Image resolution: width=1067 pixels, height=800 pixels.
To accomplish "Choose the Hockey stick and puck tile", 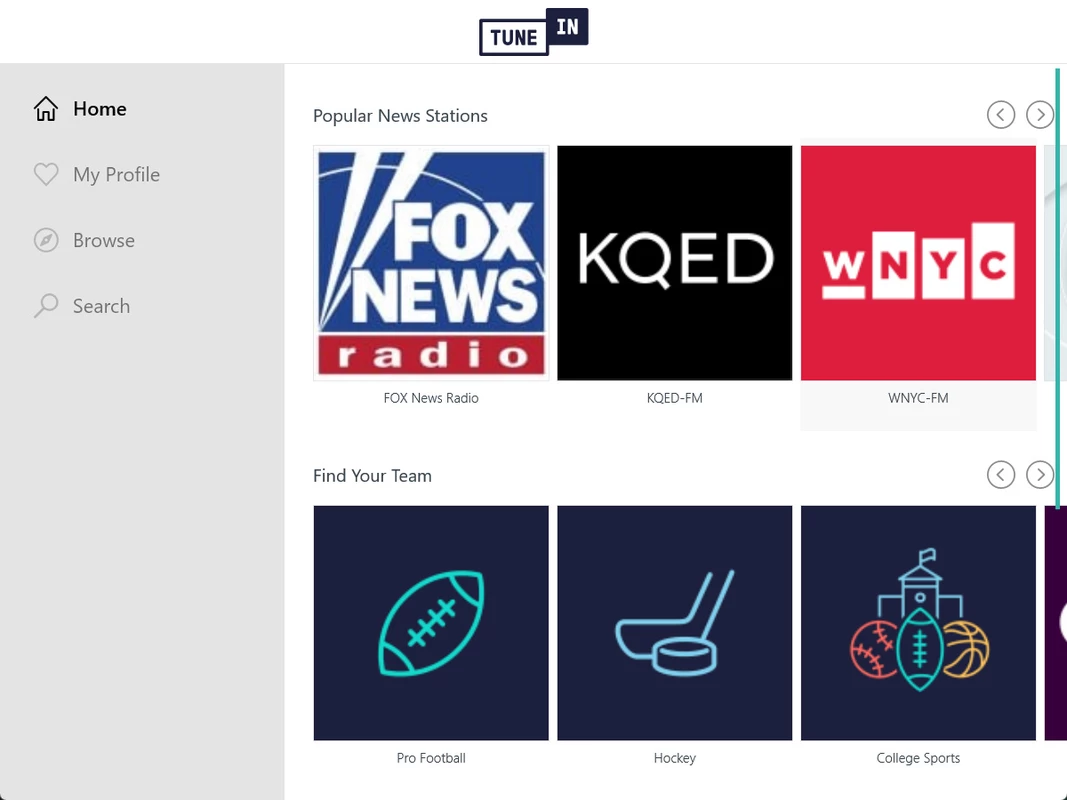I will (x=675, y=622).
